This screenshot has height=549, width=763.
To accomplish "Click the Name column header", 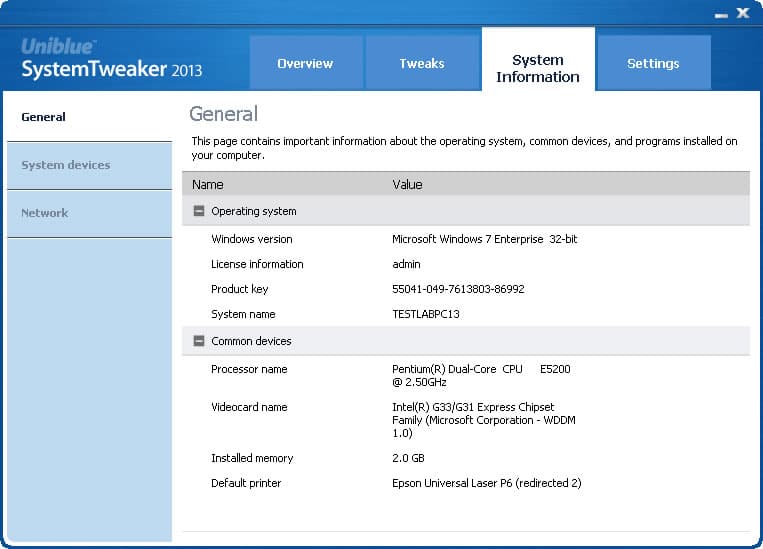I will [208, 184].
